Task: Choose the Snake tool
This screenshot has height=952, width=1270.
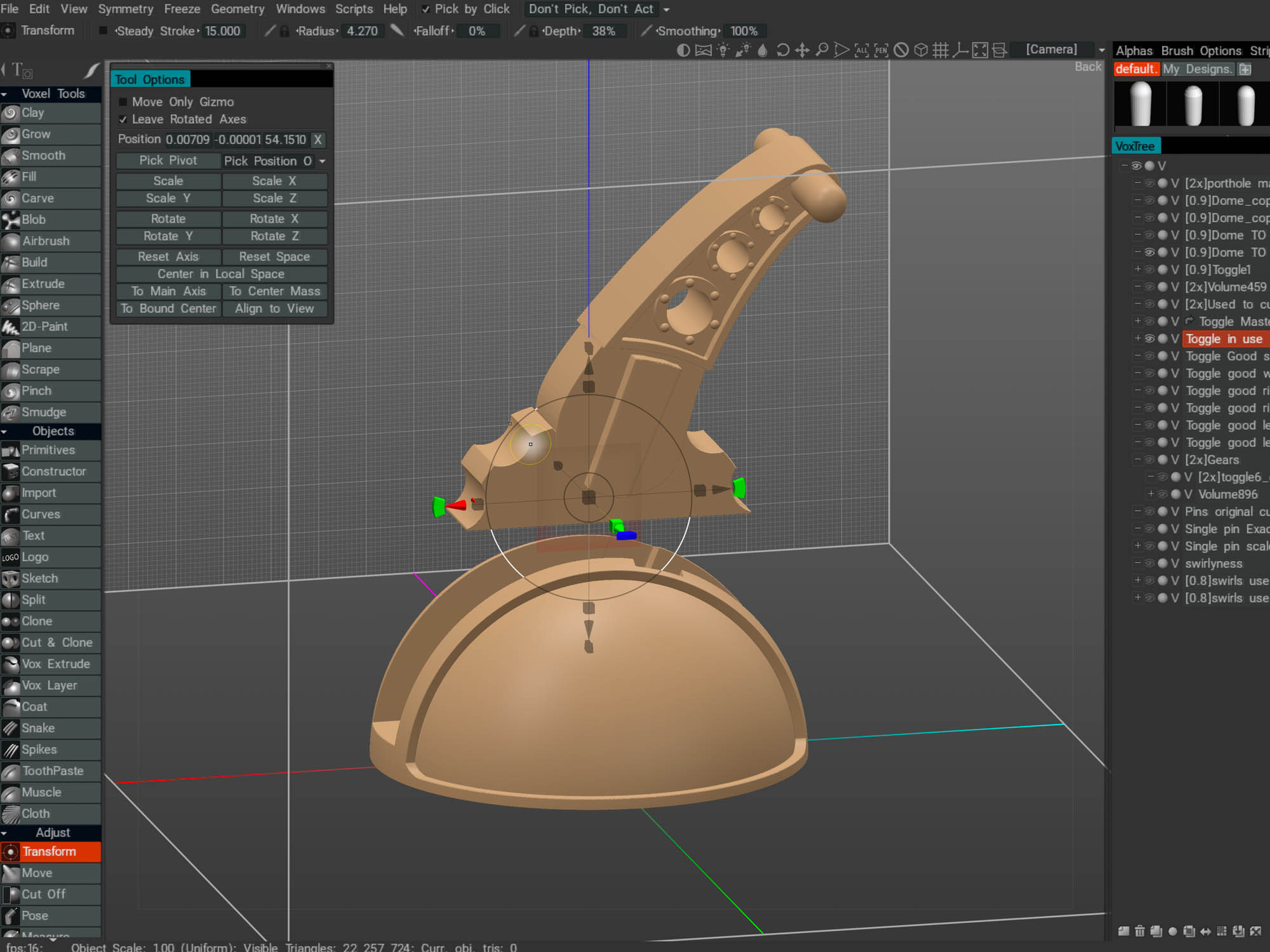Action: 51,728
